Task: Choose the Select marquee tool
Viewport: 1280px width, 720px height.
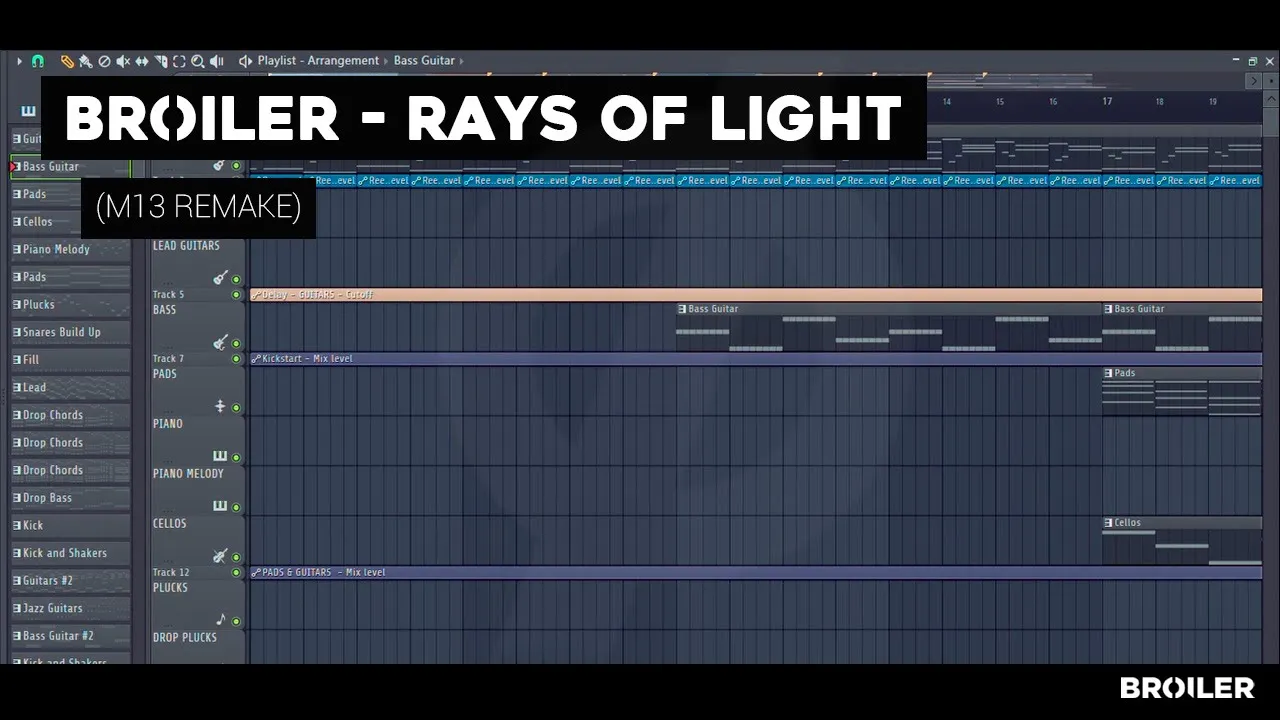Action: pos(179,61)
